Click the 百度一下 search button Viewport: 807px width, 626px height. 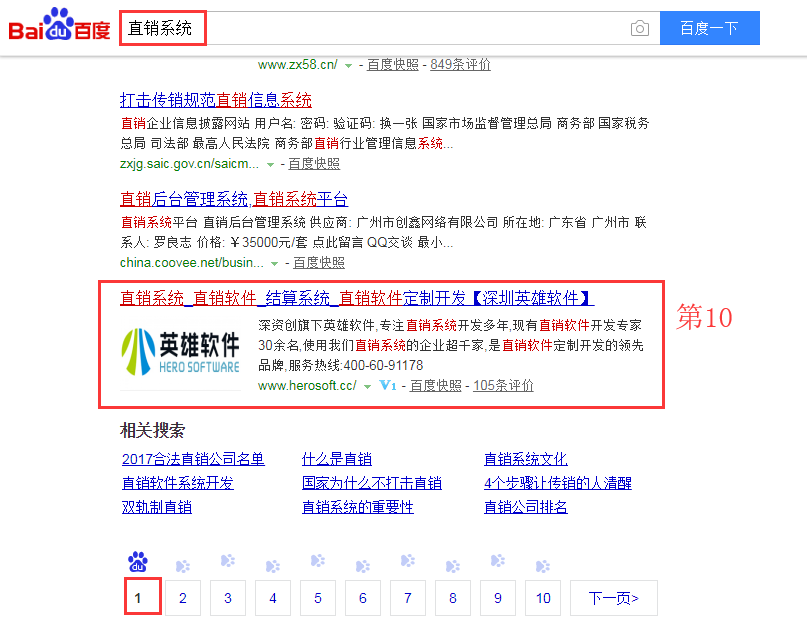tap(709, 28)
